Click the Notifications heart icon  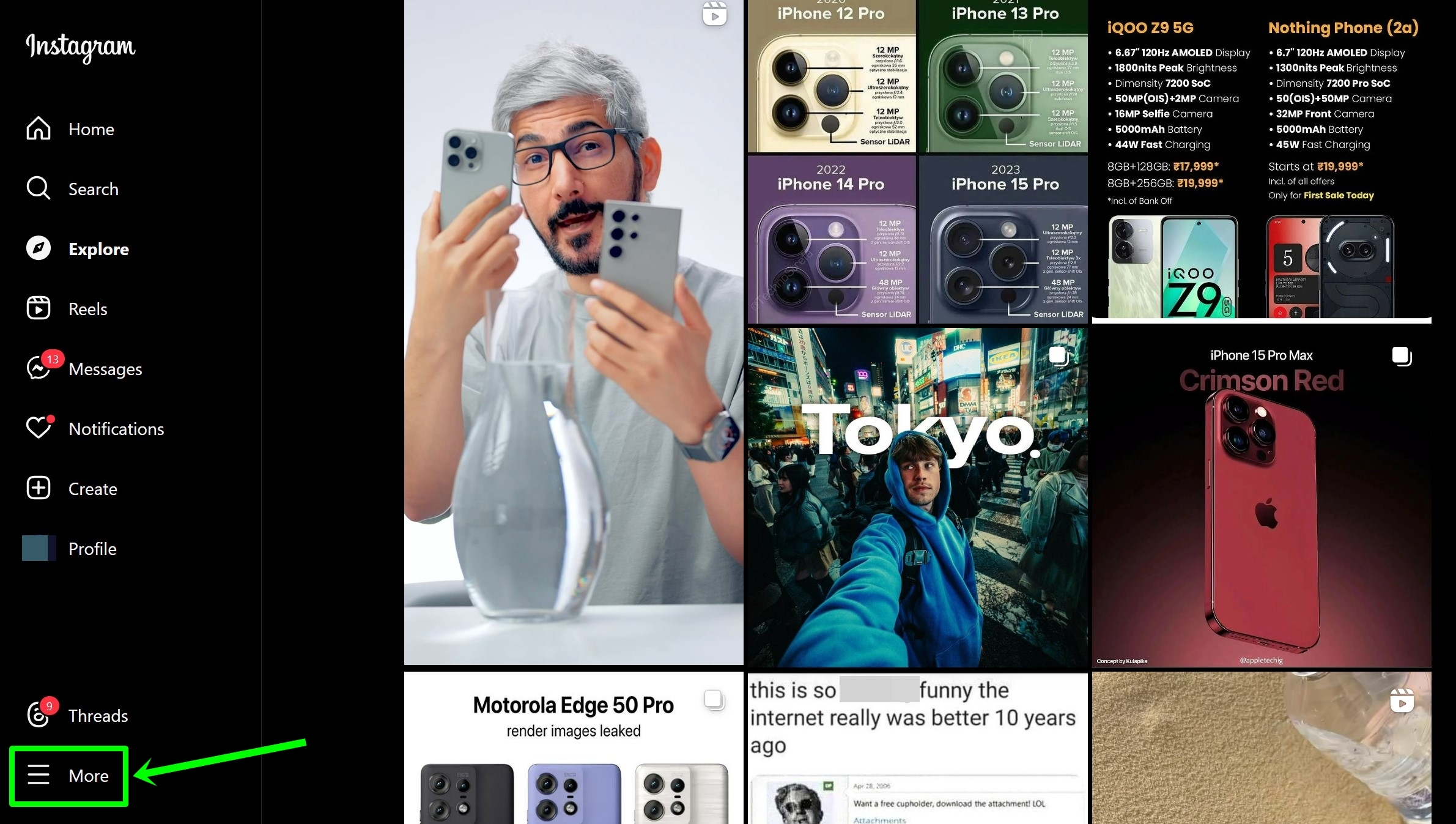(39, 428)
